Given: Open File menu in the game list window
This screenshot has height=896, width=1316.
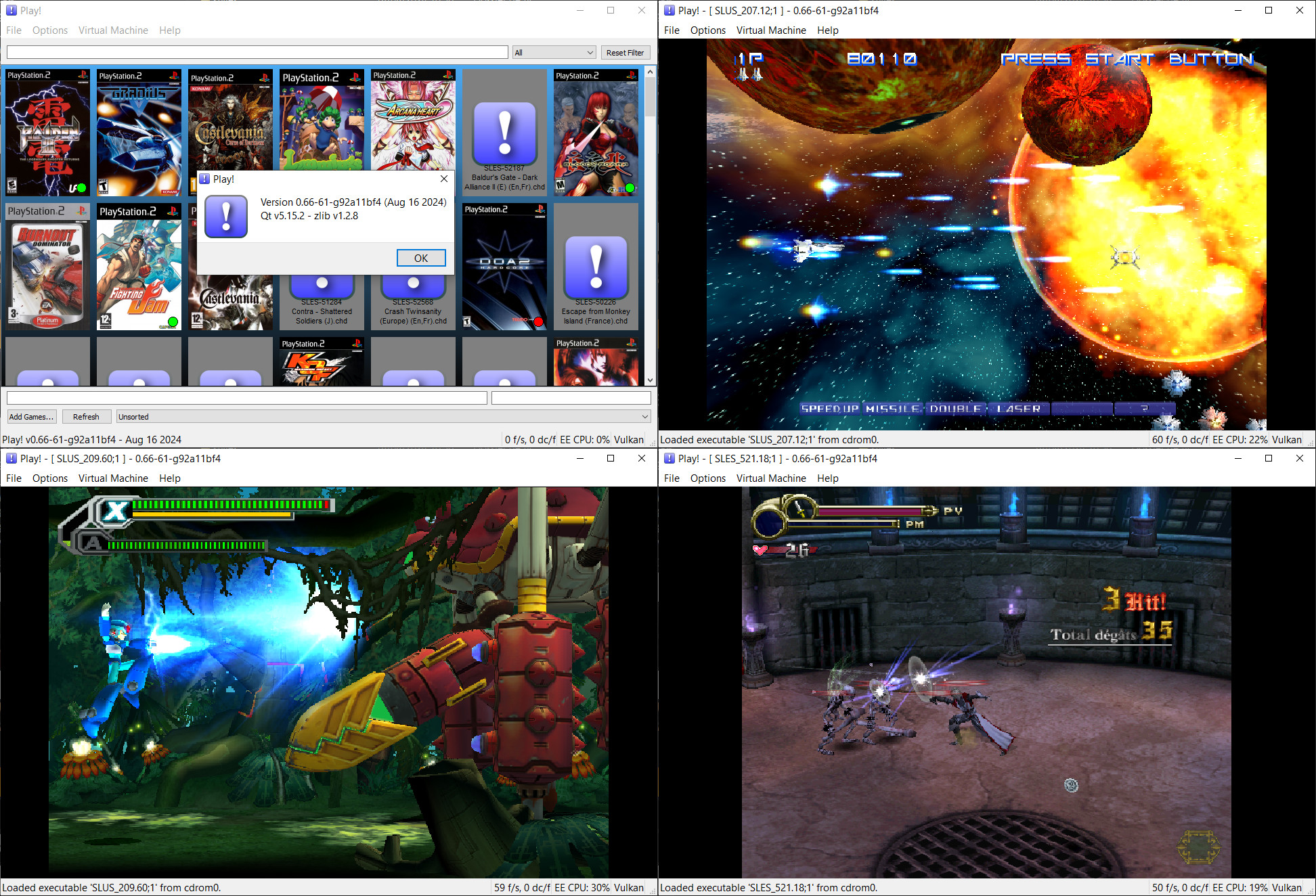Looking at the screenshot, I should pyautogui.click(x=14, y=30).
